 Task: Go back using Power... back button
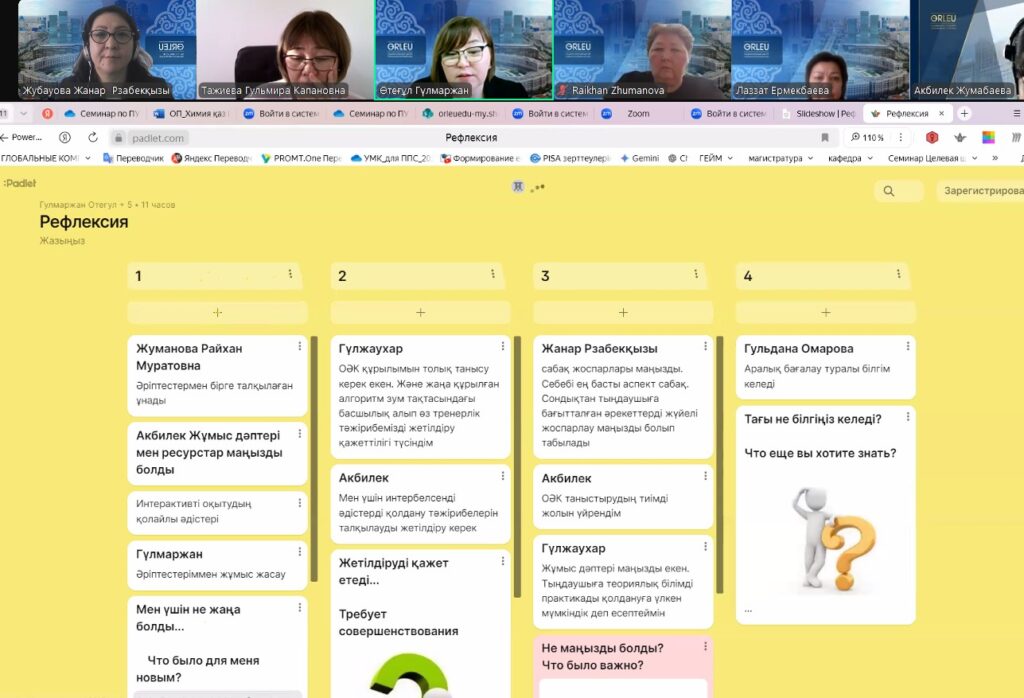(22, 137)
